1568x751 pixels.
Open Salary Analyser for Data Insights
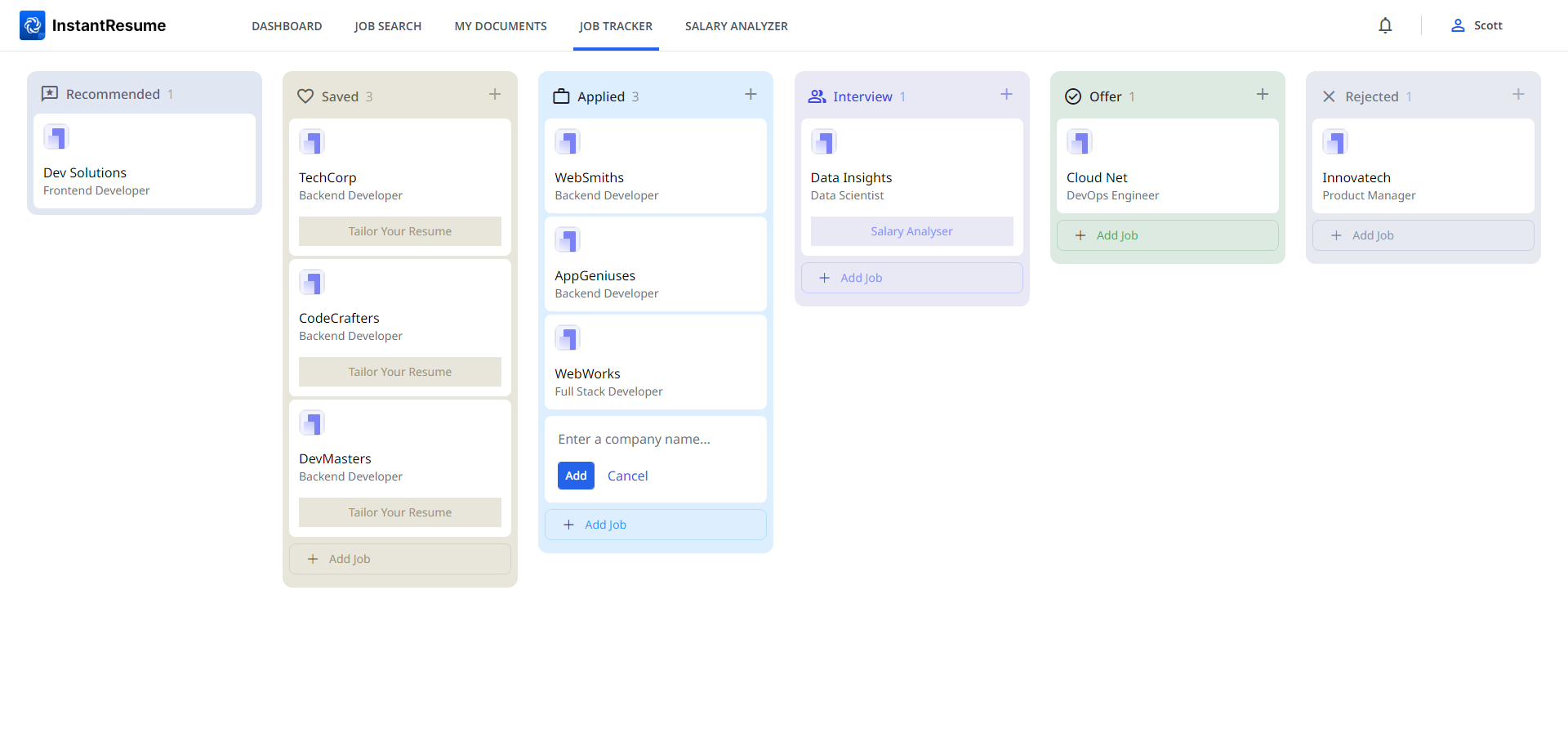912,231
